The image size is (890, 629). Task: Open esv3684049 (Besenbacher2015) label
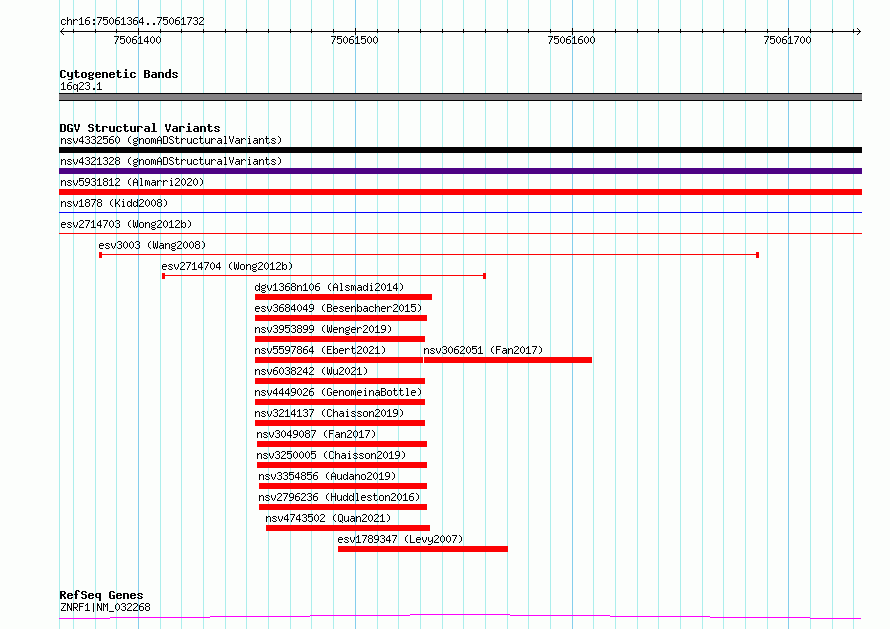tap(338, 308)
